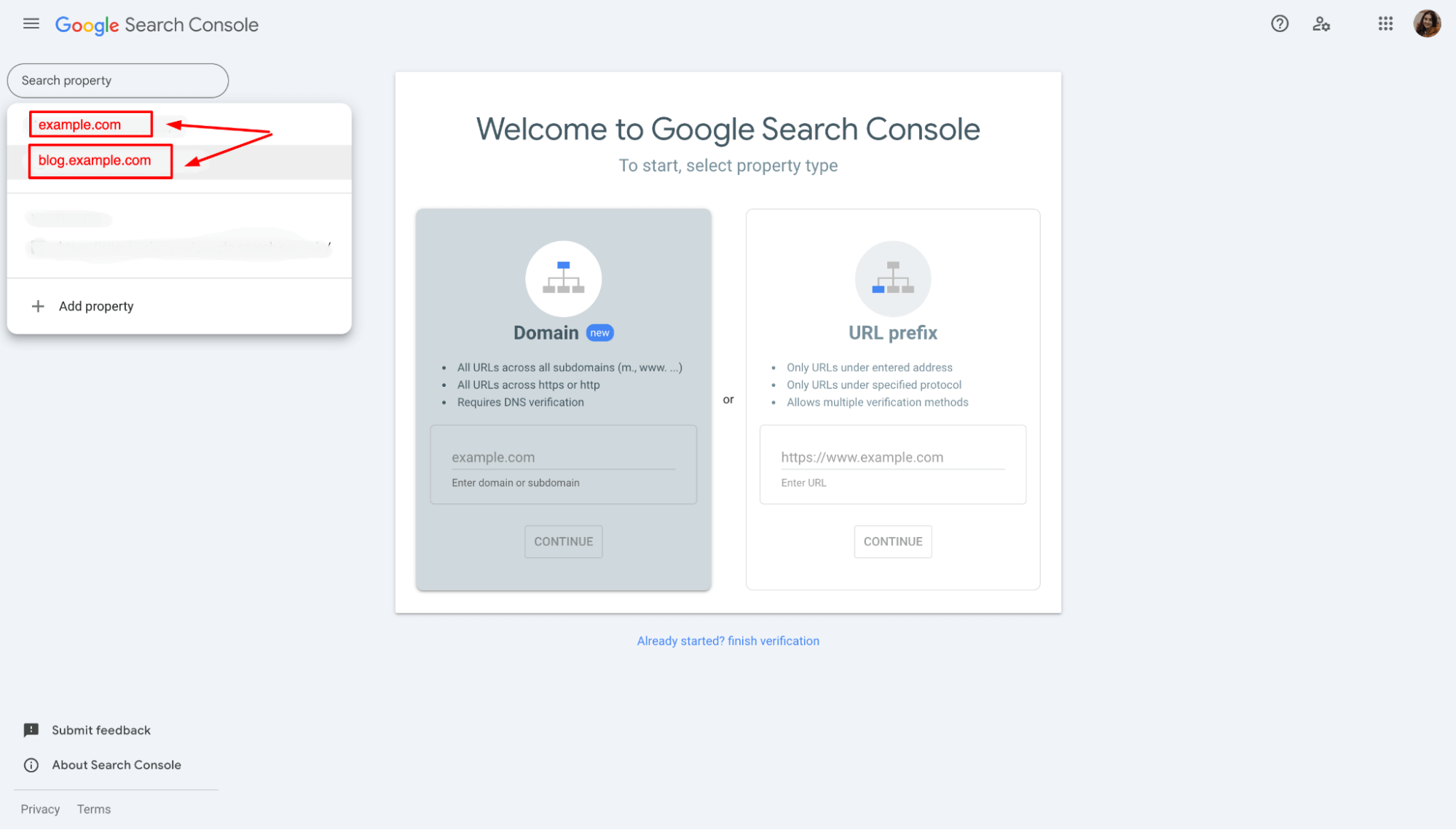Click the Google Search Console logo
Viewport: 1456px width, 830px height.
pos(157,25)
